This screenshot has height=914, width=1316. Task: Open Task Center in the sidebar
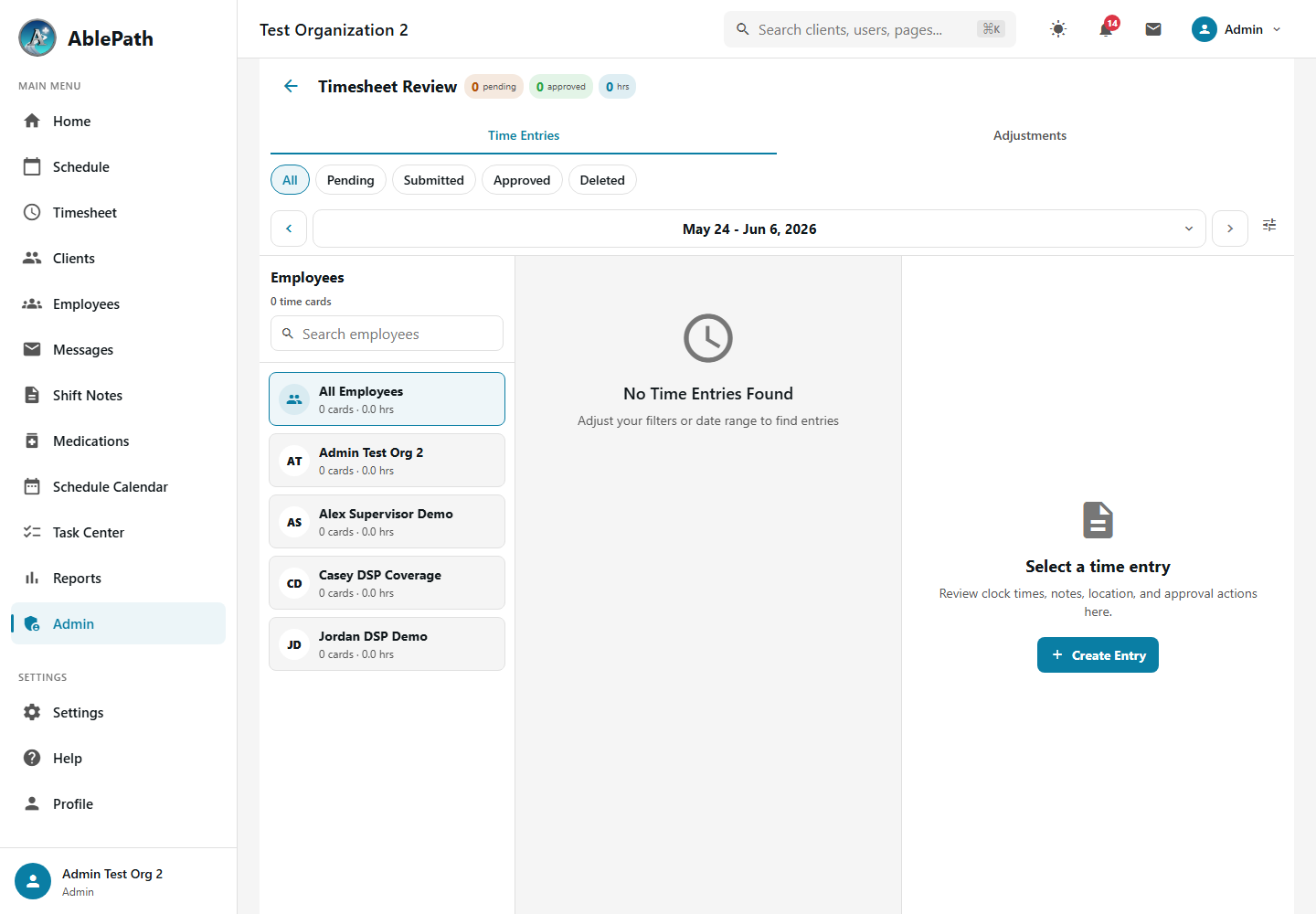coord(118,532)
